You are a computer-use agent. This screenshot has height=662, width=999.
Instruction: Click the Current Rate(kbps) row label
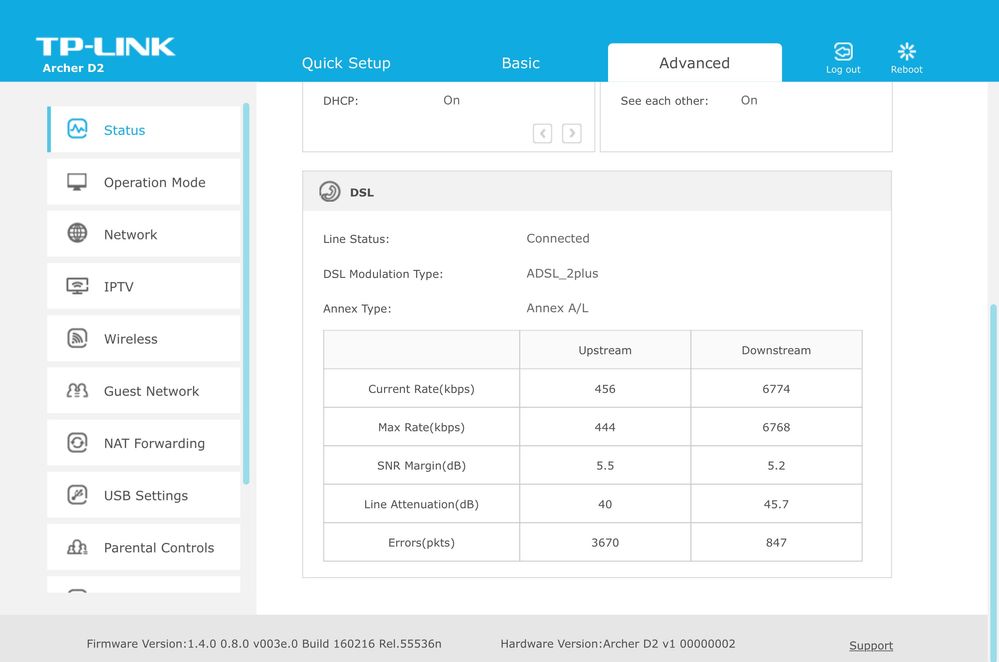pos(421,389)
